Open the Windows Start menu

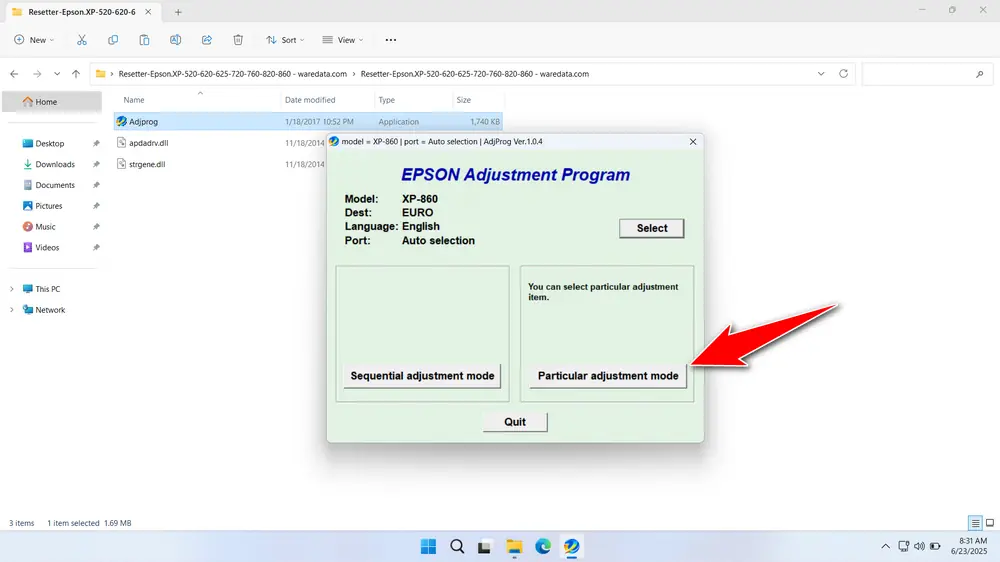point(429,547)
